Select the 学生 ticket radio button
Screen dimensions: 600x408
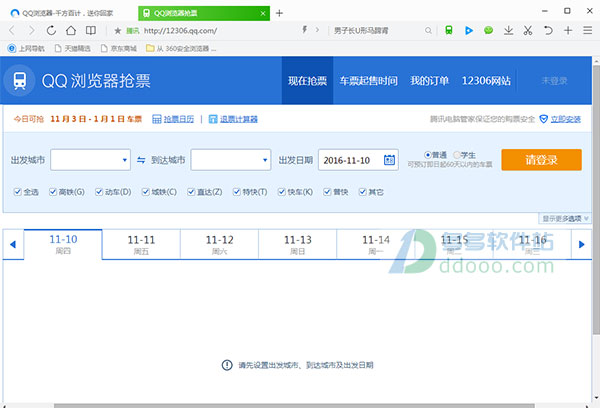tap(457, 155)
